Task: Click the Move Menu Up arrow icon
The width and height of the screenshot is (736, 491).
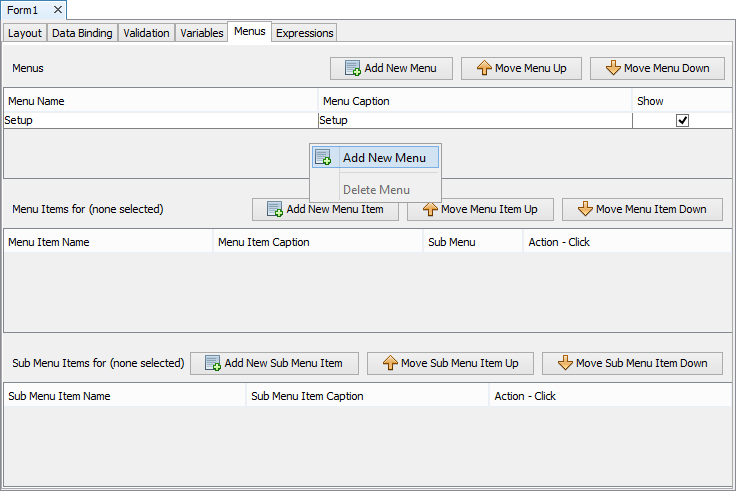Action: [x=484, y=68]
